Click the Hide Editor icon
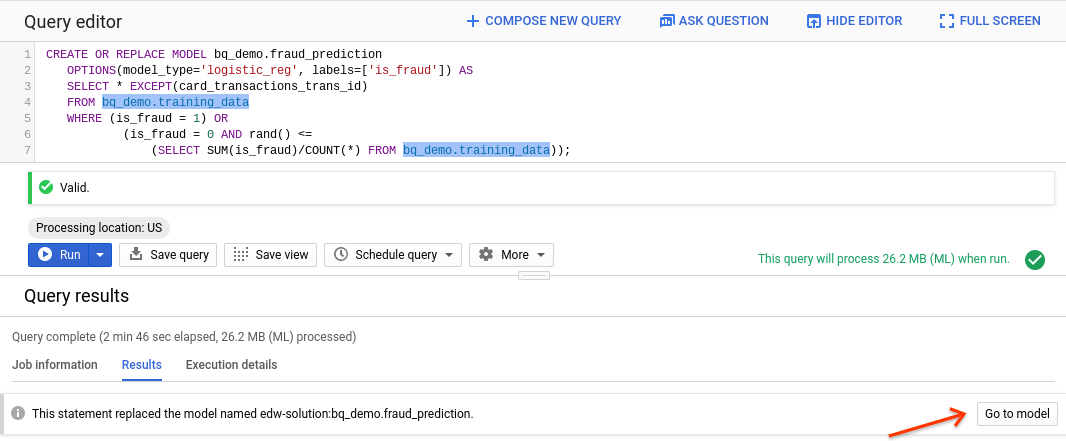Viewport: 1066px width, 441px height. (814, 21)
